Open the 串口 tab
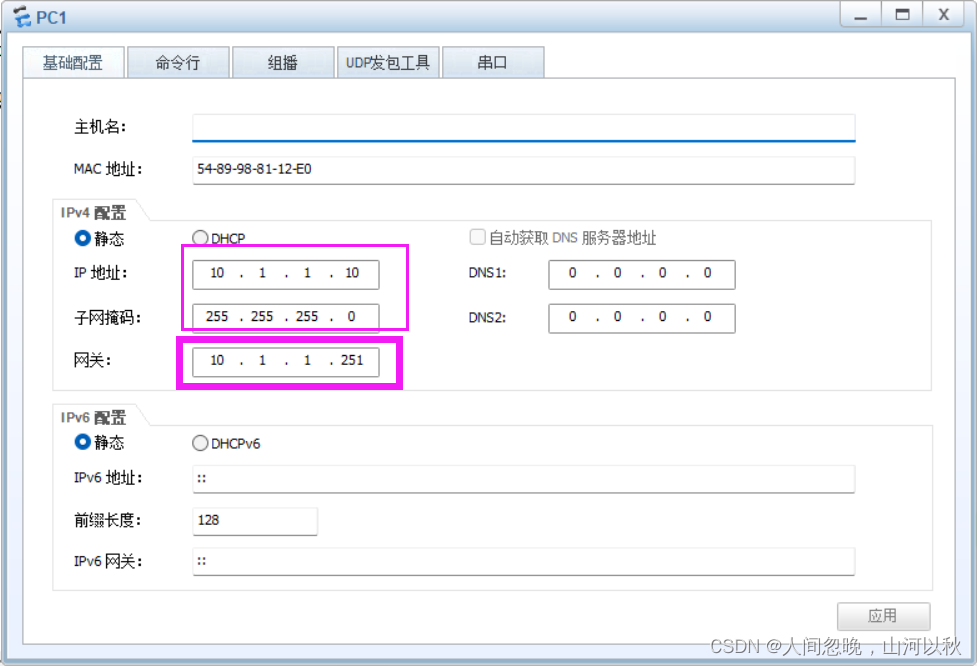Screen dimensions: 977x666 493,62
